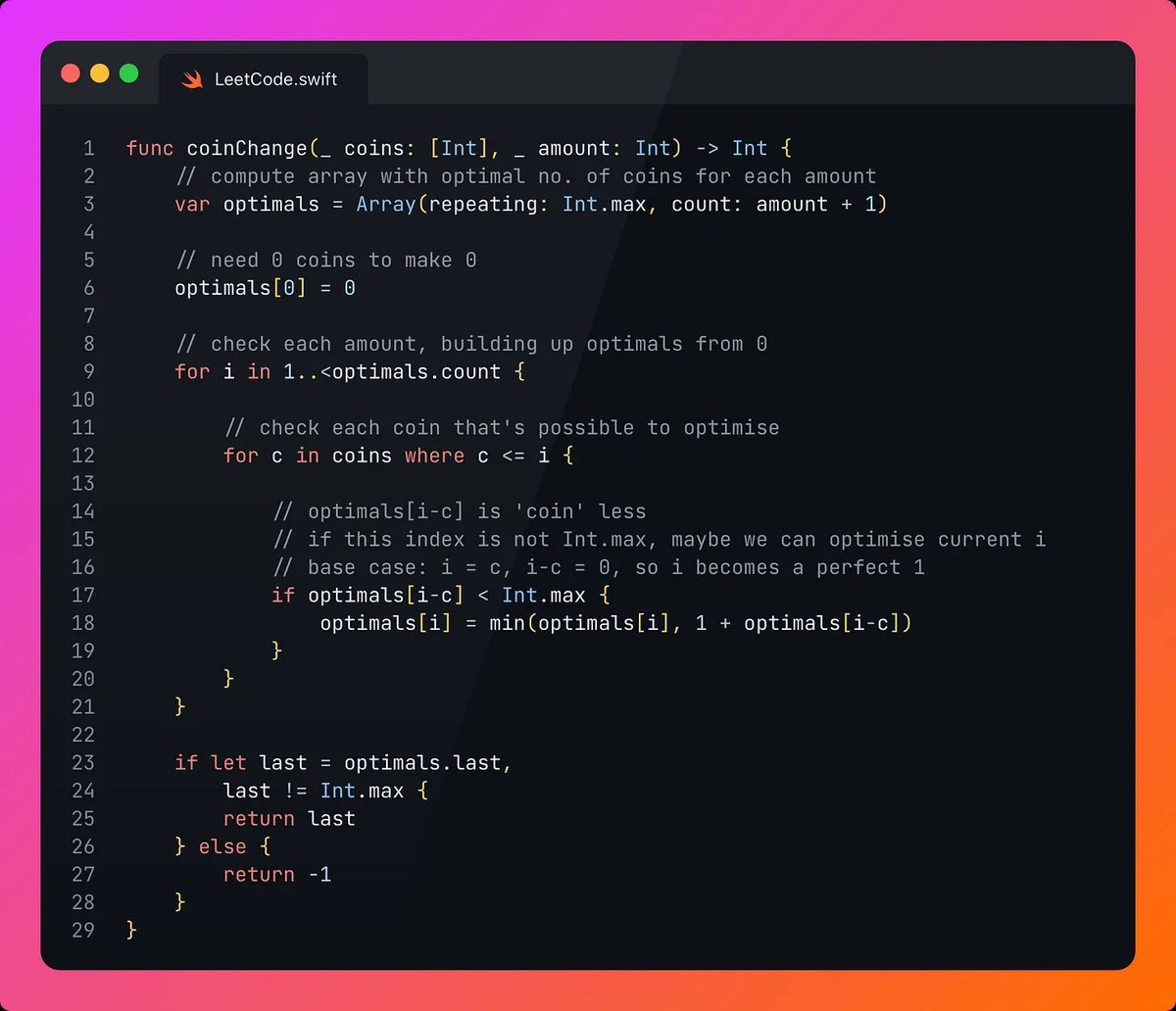
Task: Click the closing brace on line 29
Action: (132, 930)
